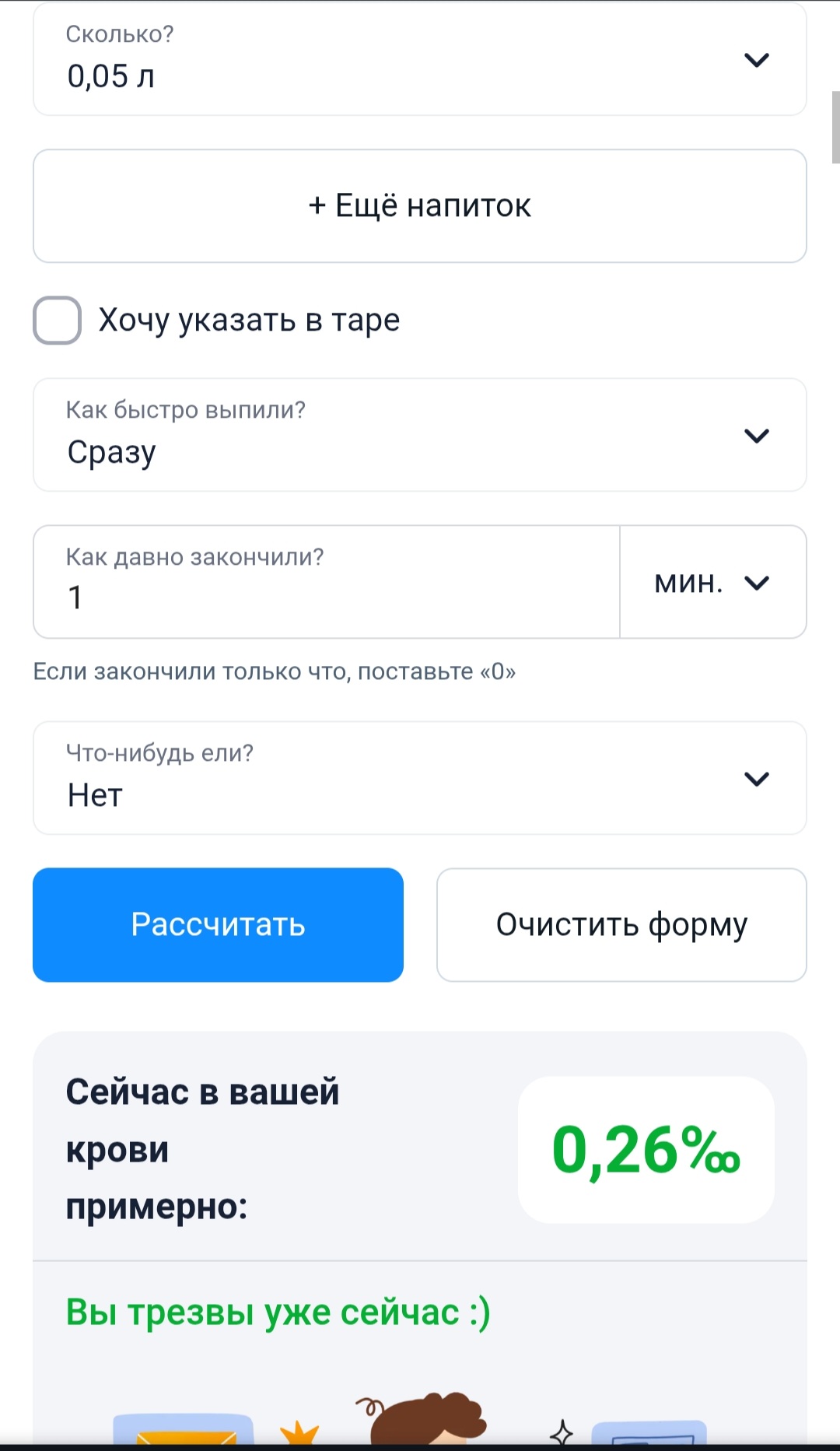Enable the Хочу указать в таре checkbox
The height and width of the screenshot is (1451, 840).
(x=58, y=321)
